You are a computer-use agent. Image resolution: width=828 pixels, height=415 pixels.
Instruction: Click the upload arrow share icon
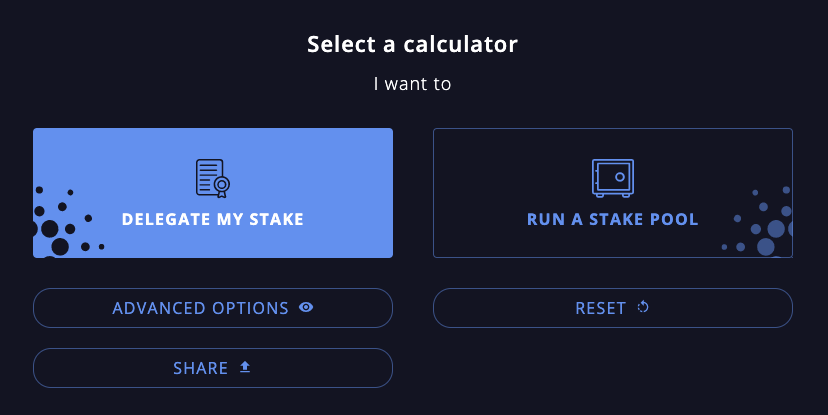(x=245, y=368)
